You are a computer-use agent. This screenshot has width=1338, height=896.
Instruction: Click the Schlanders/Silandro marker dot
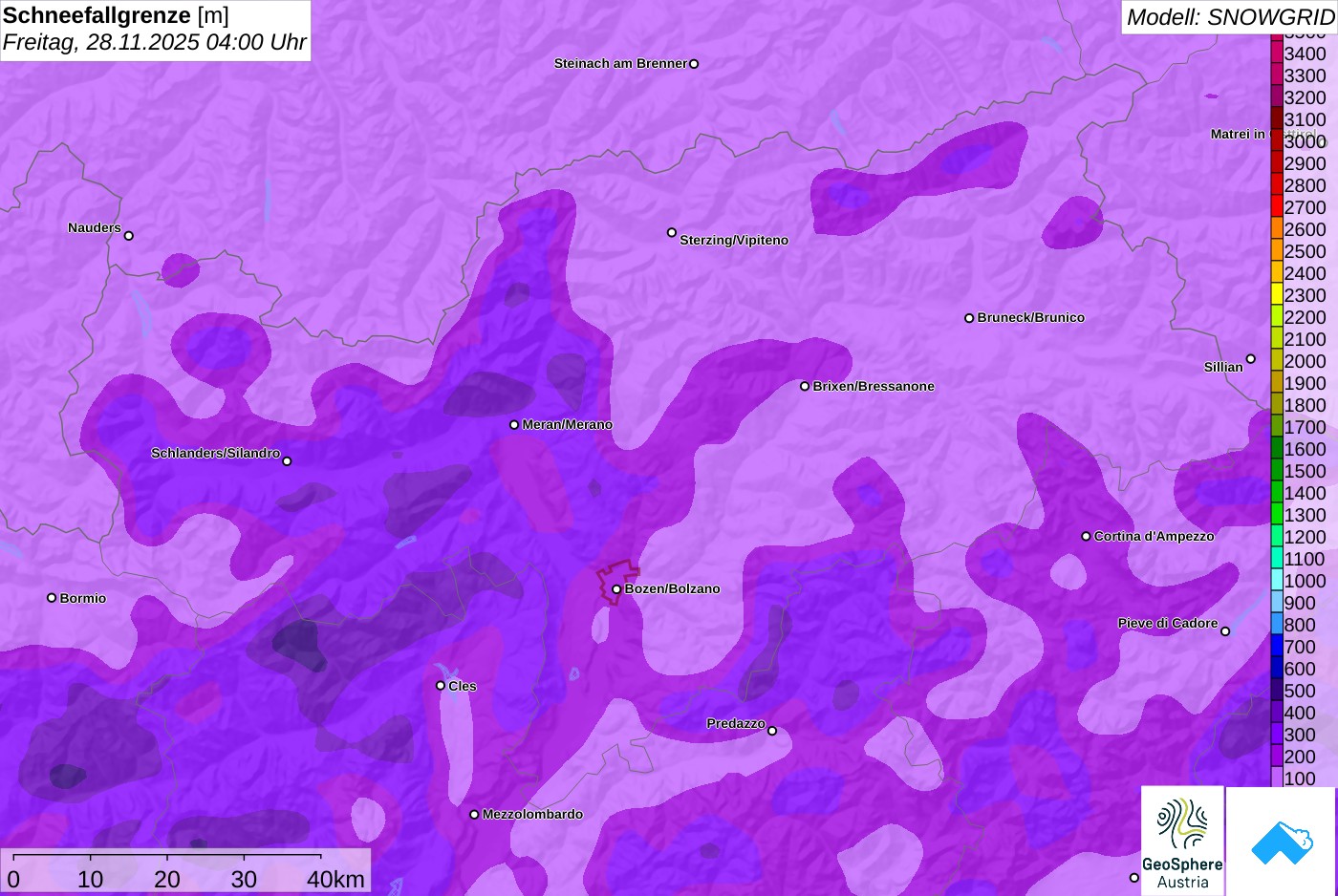point(287,461)
